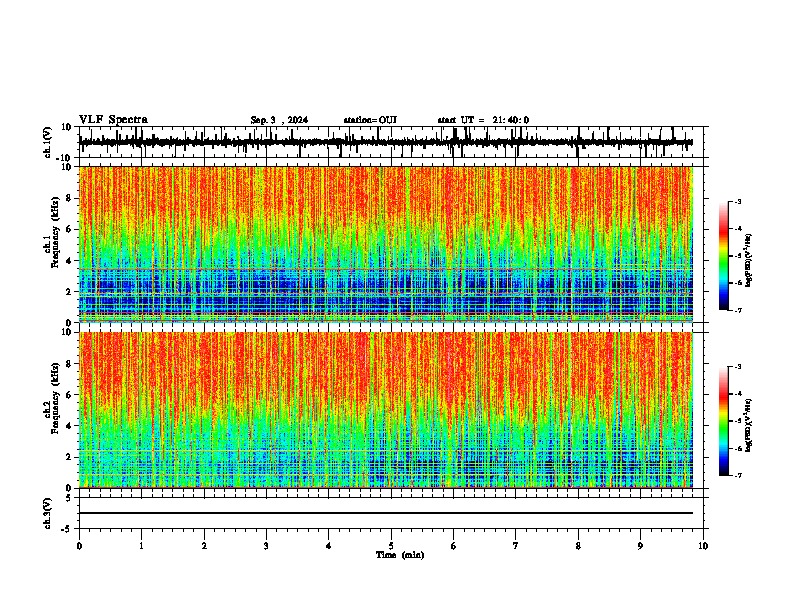The width and height of the screenshot is (792, 612).
Task: Click the "ch.3(V)" axis label
Action: click(48, 514)
